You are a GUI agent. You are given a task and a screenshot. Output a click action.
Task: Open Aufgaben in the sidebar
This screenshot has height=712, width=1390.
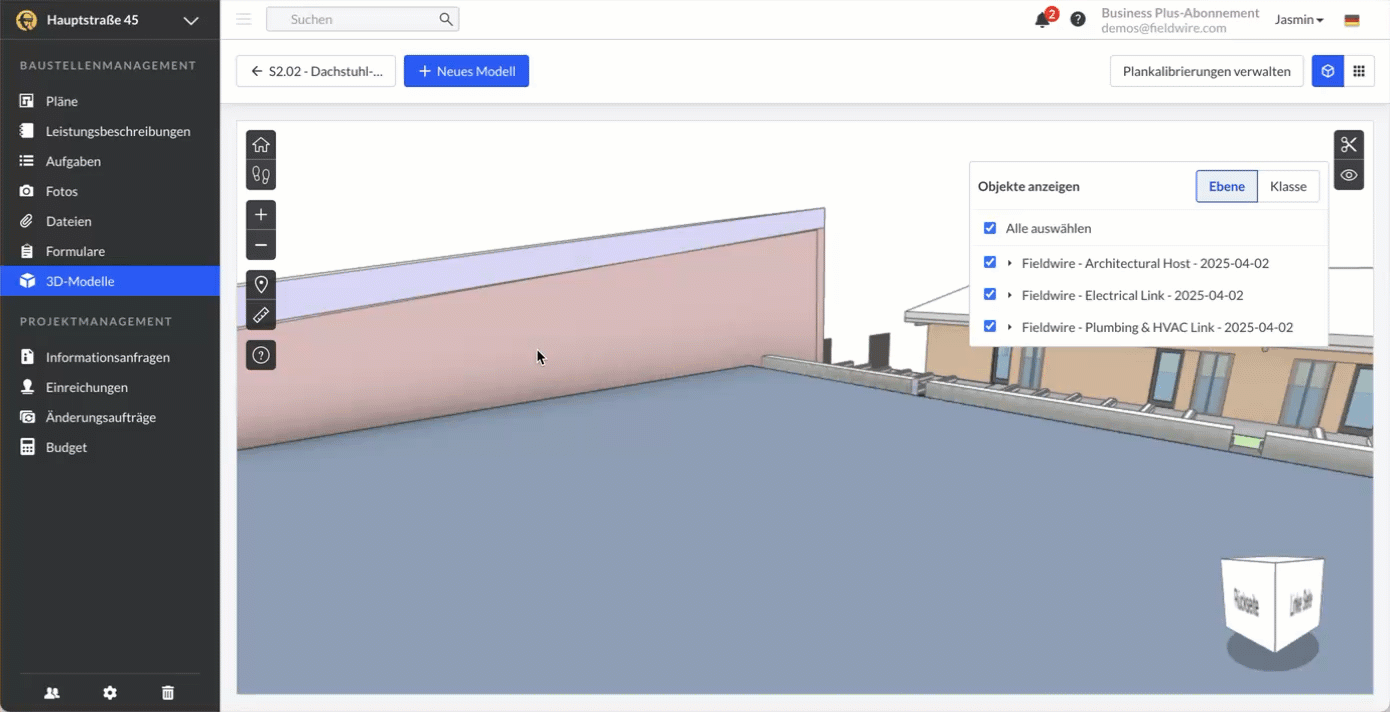point(73,161)
